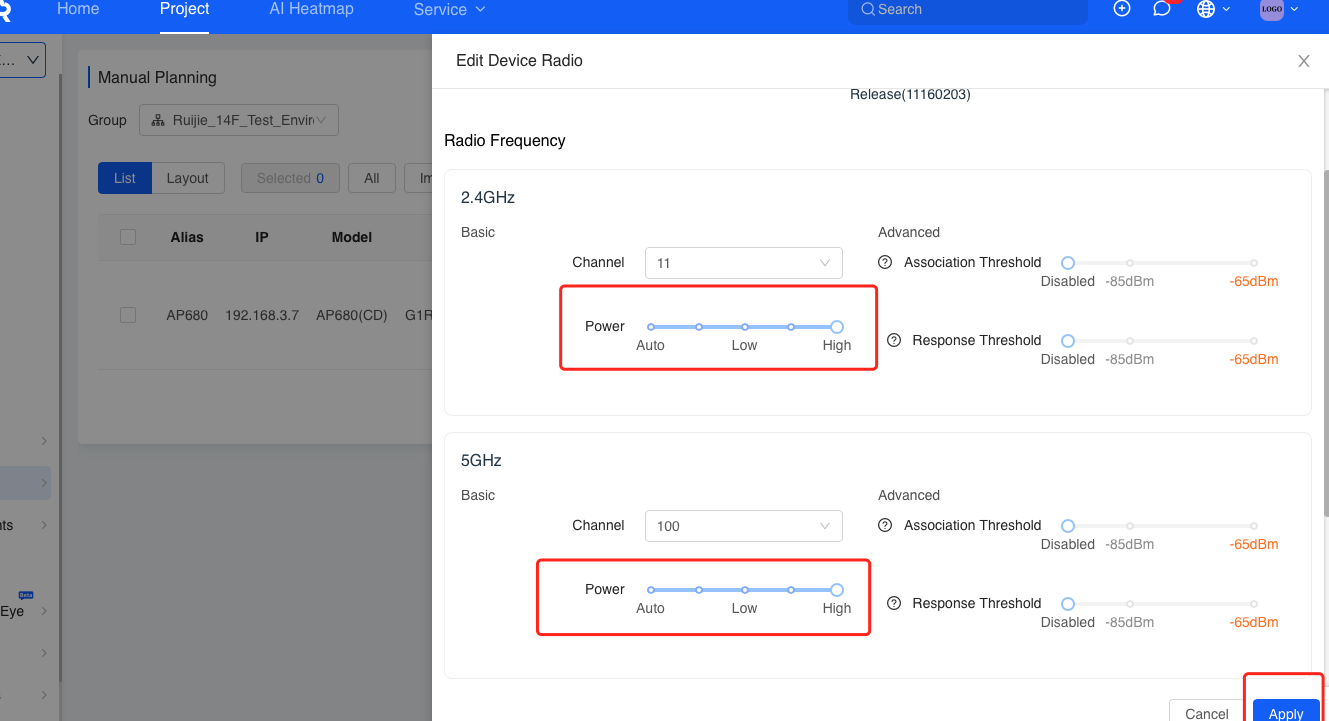Image resolution: width=1329 pixels, height=721 pixels.
Task: Click the search magnifier icon
Action: point(868,9)
